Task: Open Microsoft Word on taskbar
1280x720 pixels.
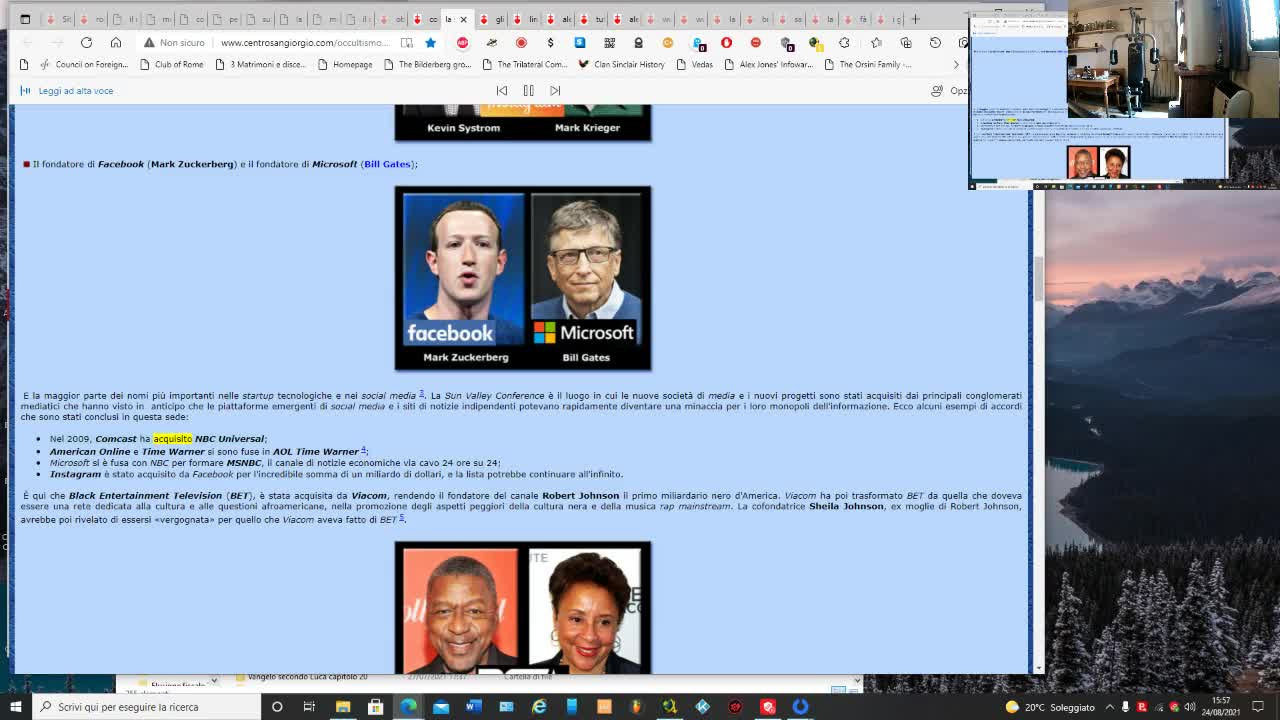Action: pos(474,707)
